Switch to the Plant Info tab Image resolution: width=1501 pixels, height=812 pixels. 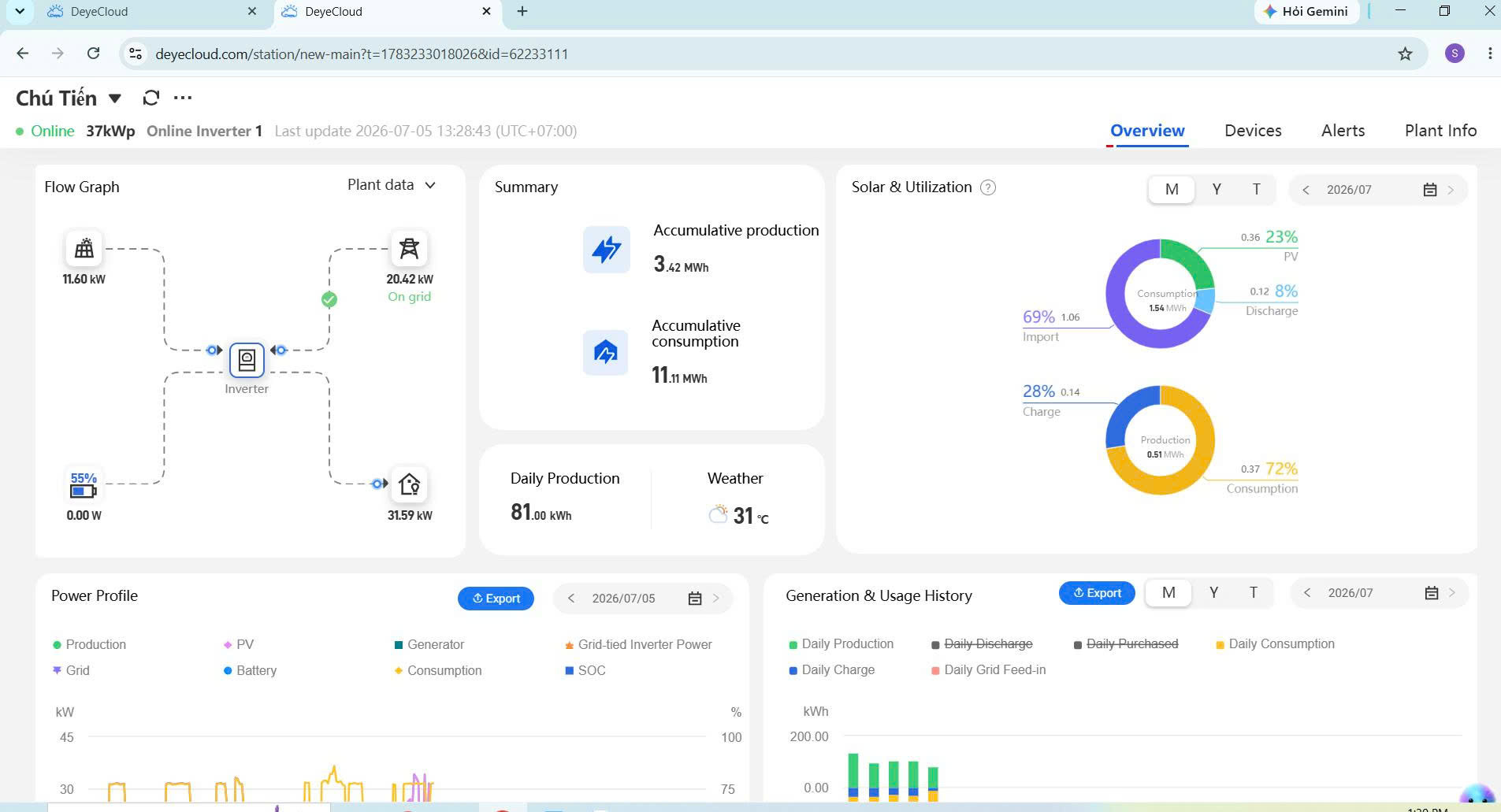(x=1440, y=131)
